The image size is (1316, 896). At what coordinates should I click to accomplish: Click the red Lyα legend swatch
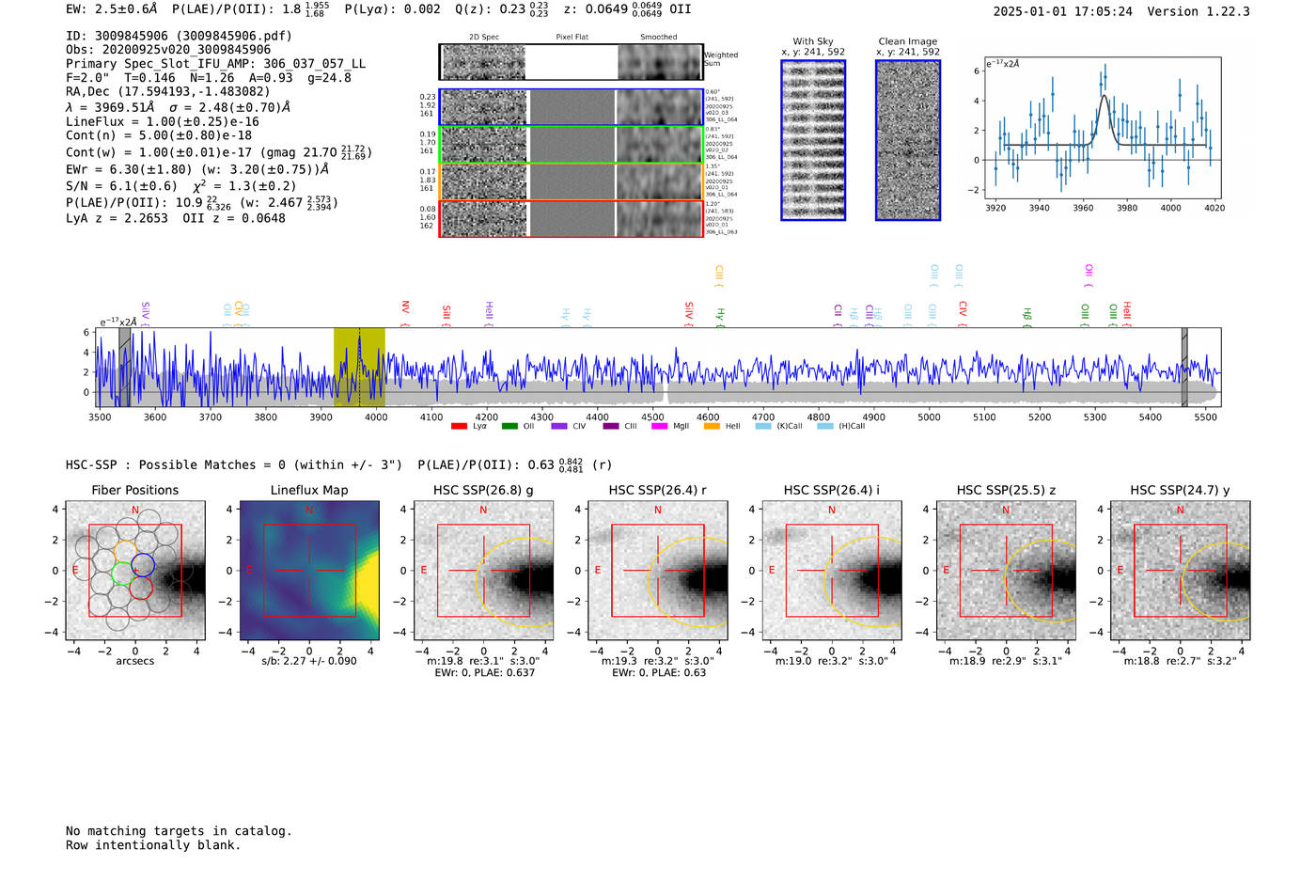(x=459, y=427)
